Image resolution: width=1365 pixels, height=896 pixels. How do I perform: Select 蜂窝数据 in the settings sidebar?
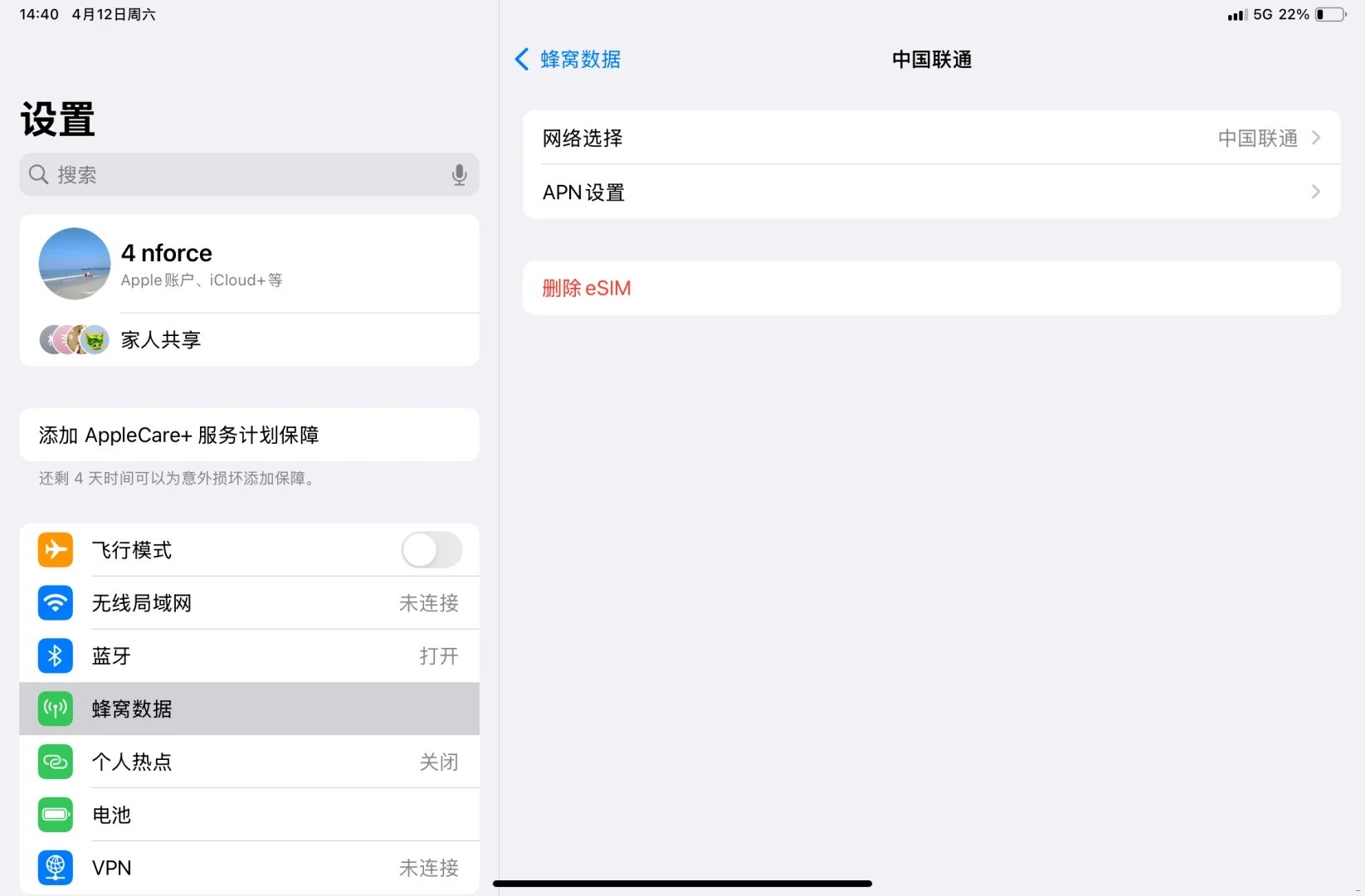pos(249,709)
